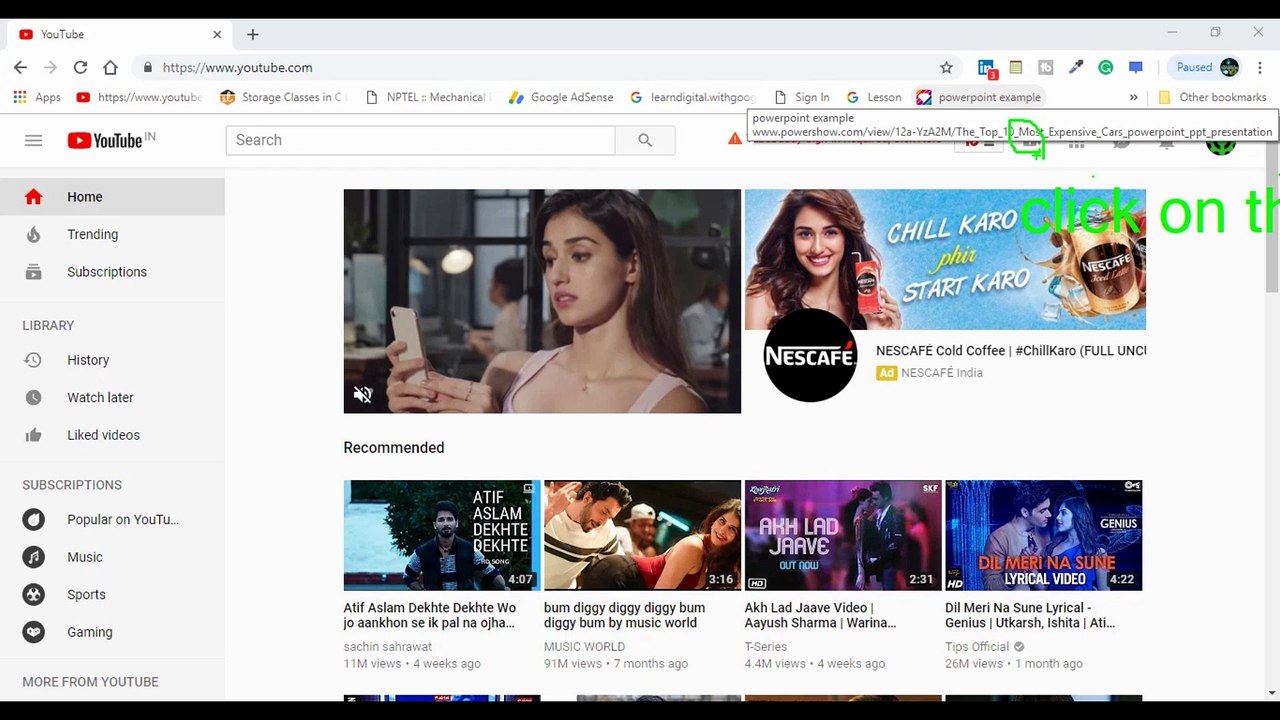Open Subscriptions in the sidebar

click(x=112, y=272)
